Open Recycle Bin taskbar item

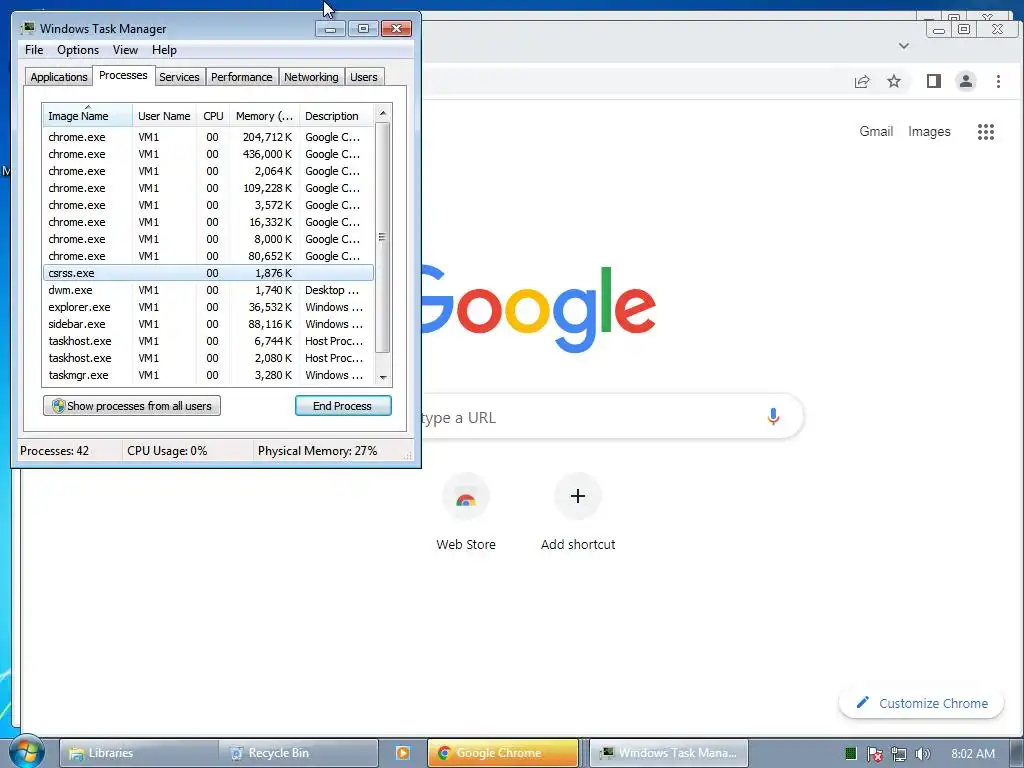298,753
